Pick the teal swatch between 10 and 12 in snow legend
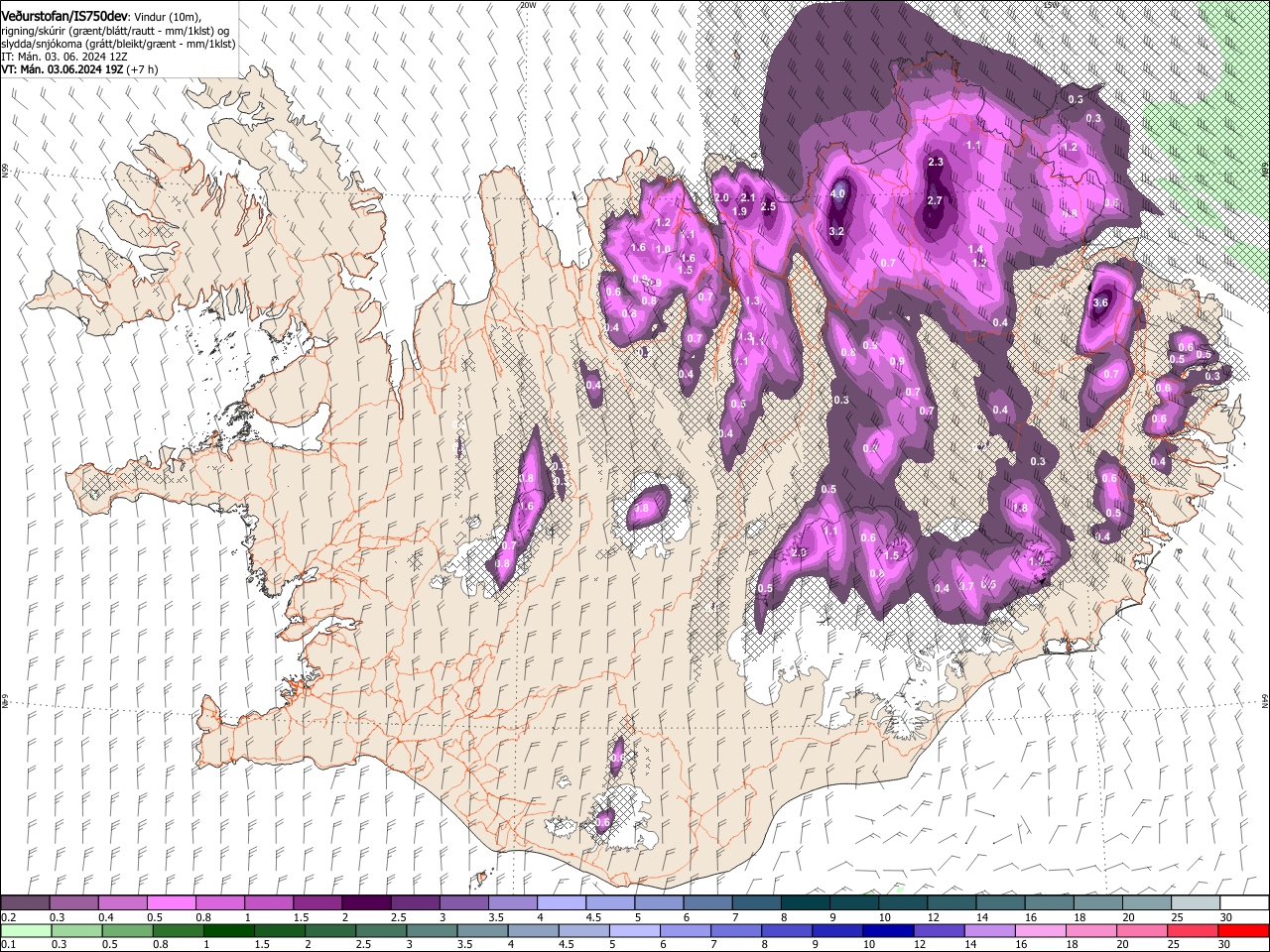 pos(903,902)
